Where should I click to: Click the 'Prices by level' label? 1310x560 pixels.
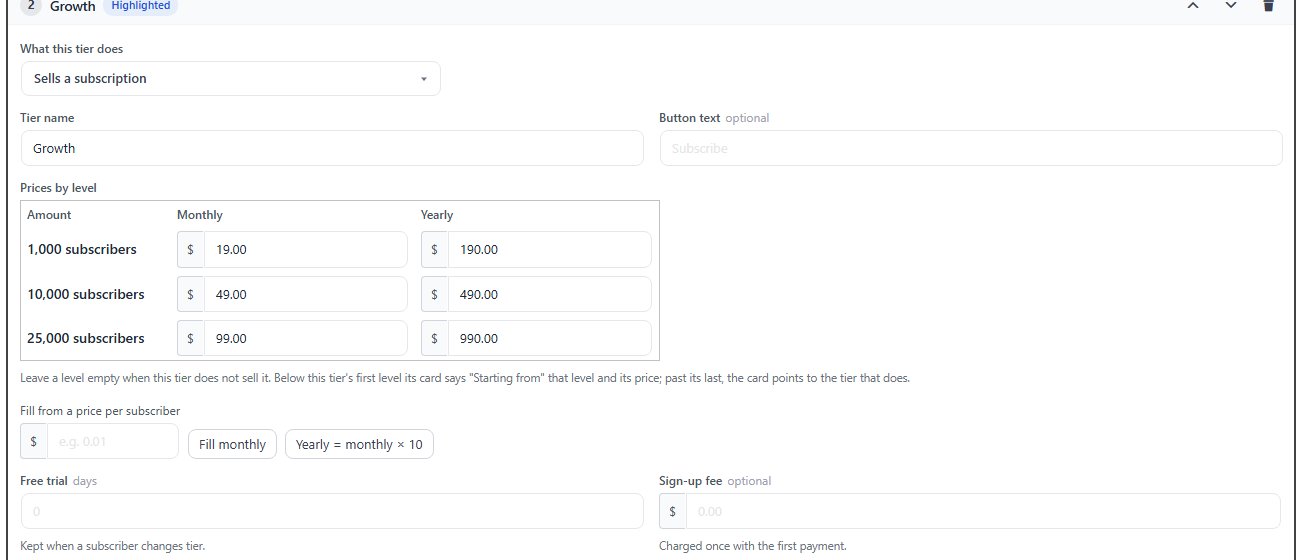pos(59,188)
